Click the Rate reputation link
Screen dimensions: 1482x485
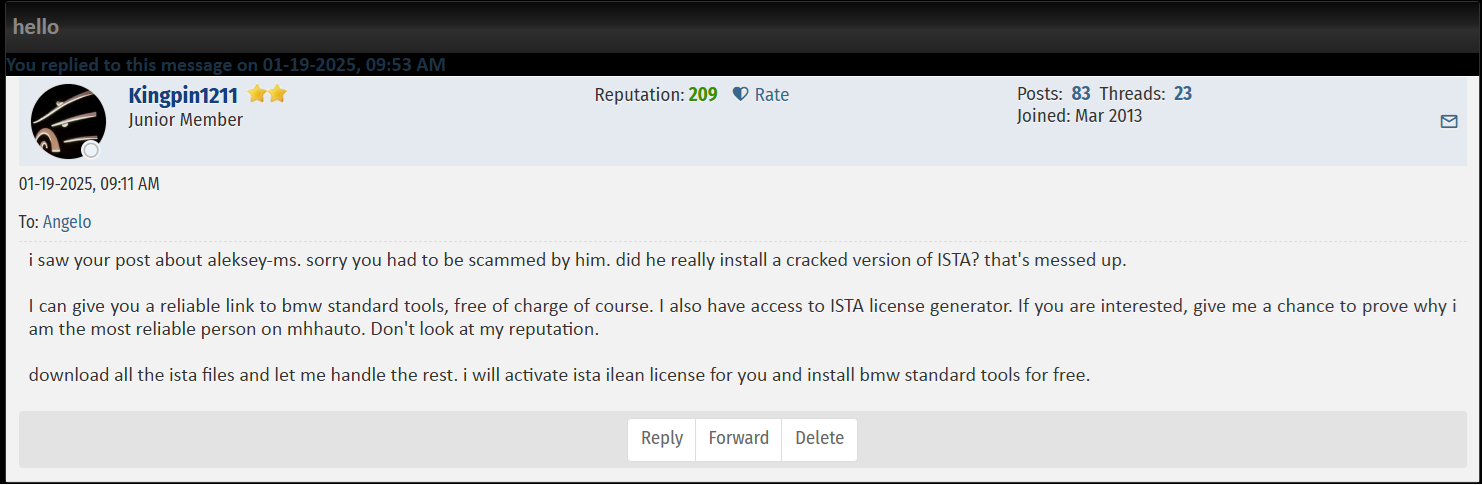pyautogui.click(x=771, y=95)
